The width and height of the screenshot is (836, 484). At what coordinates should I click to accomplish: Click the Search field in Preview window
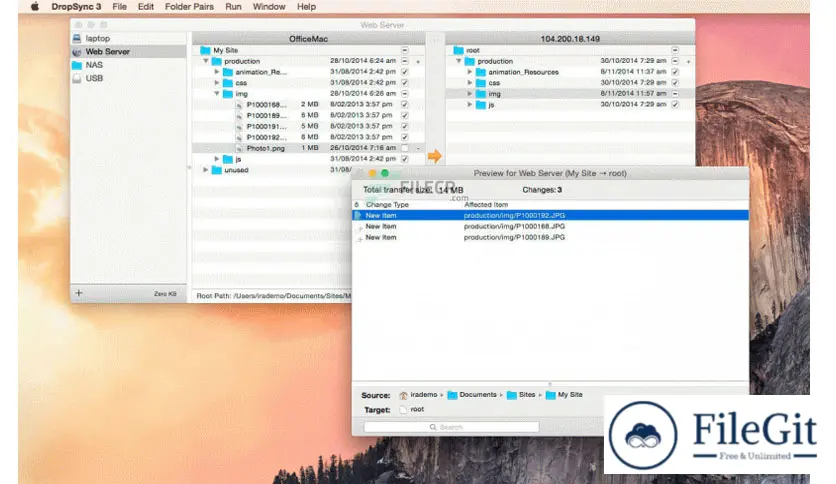(451, 427)
